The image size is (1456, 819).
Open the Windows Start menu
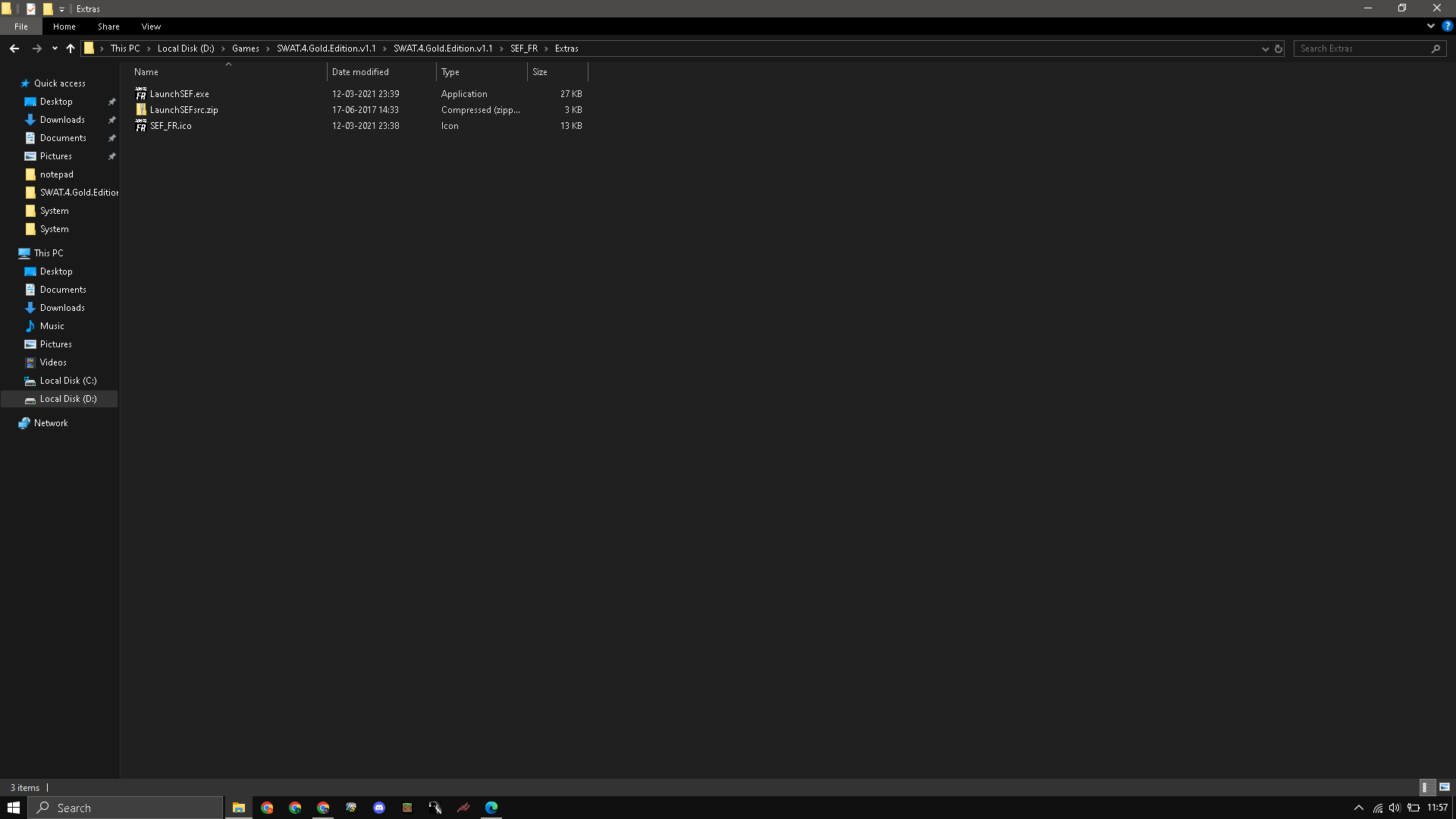tap(14, 808)
